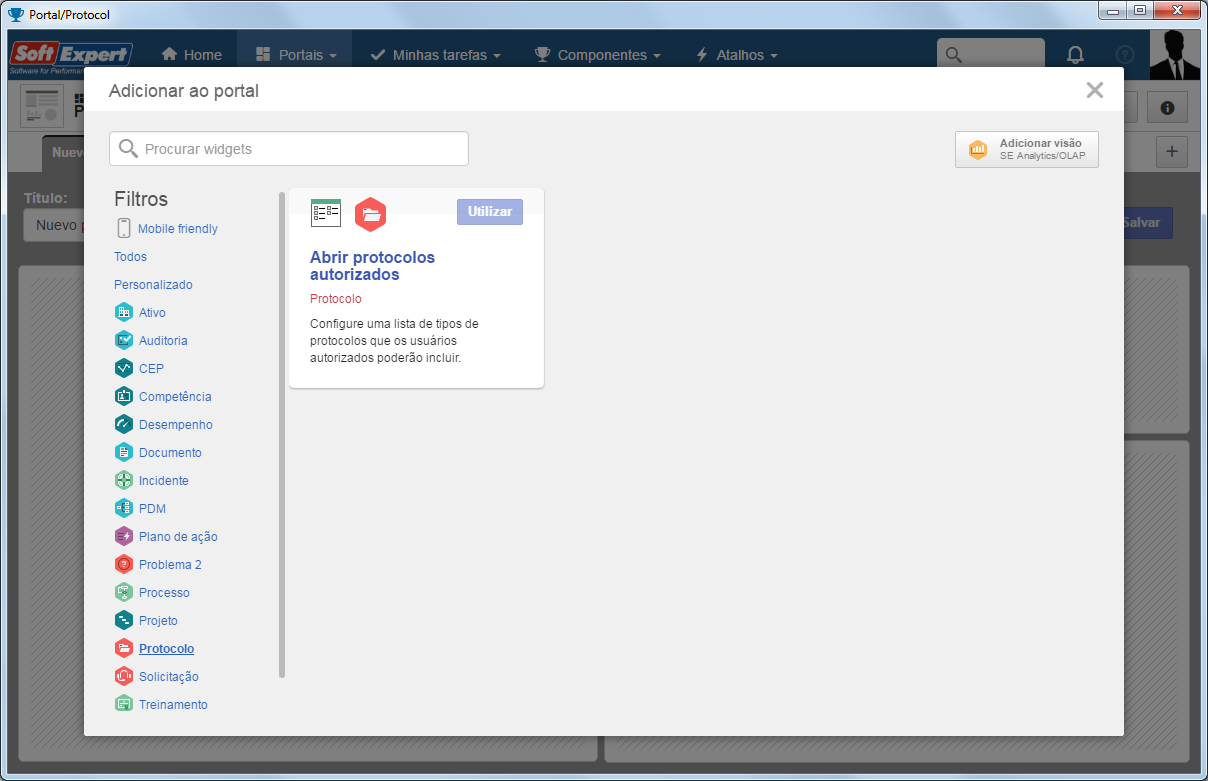The image size is (1208, 781).
Task: Expand the Minhas tarefas menu
Action: [435, 55]
